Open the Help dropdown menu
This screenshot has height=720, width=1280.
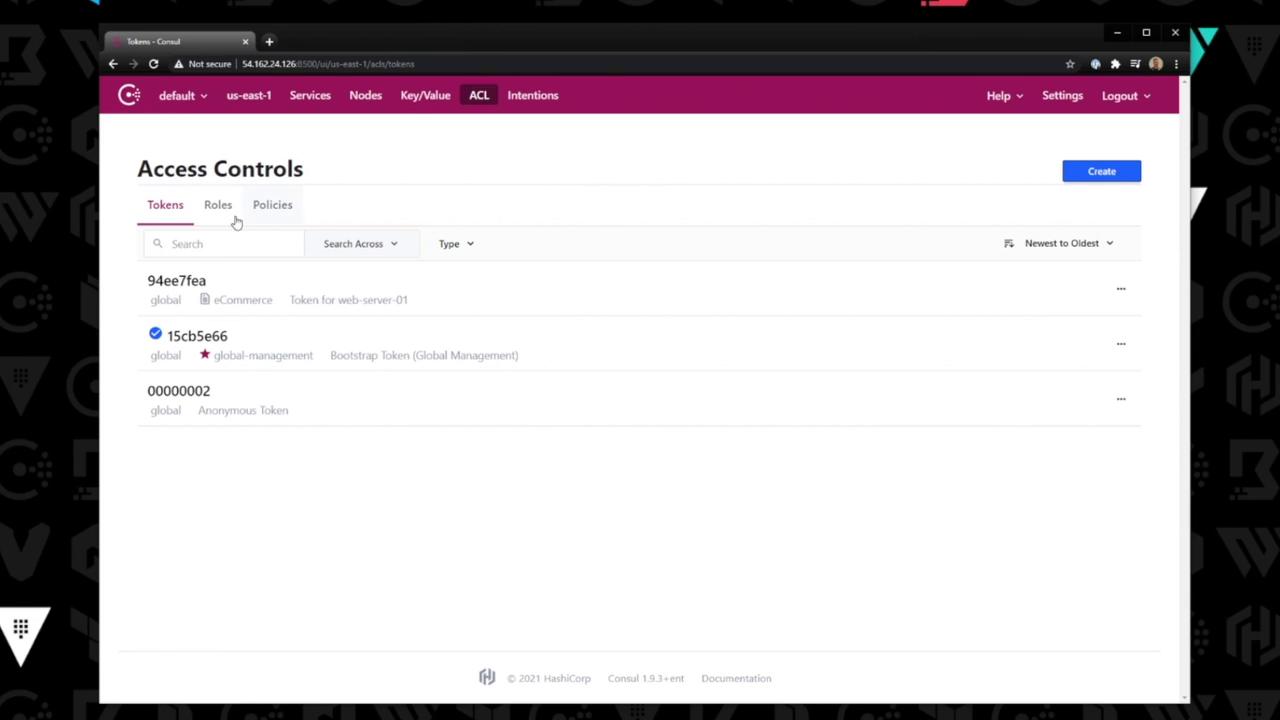[1004, 96]
